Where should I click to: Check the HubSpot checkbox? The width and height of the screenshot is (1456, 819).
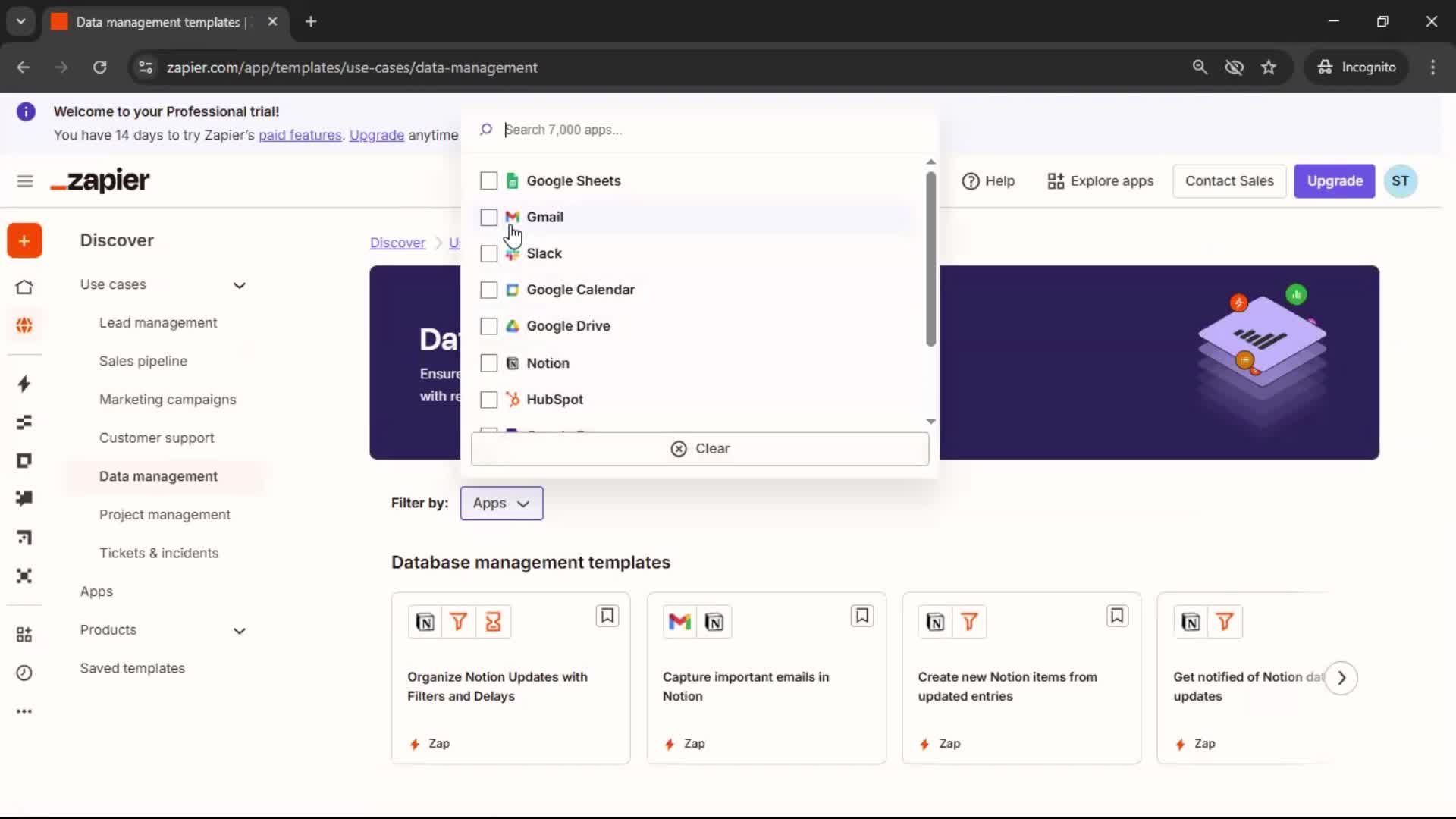click(489, 400)
